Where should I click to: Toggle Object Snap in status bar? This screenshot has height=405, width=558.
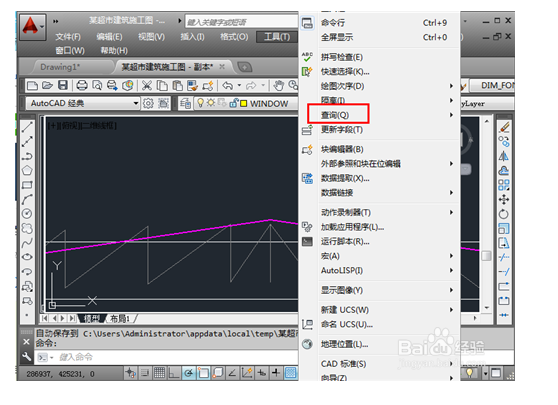click(203, 373)
